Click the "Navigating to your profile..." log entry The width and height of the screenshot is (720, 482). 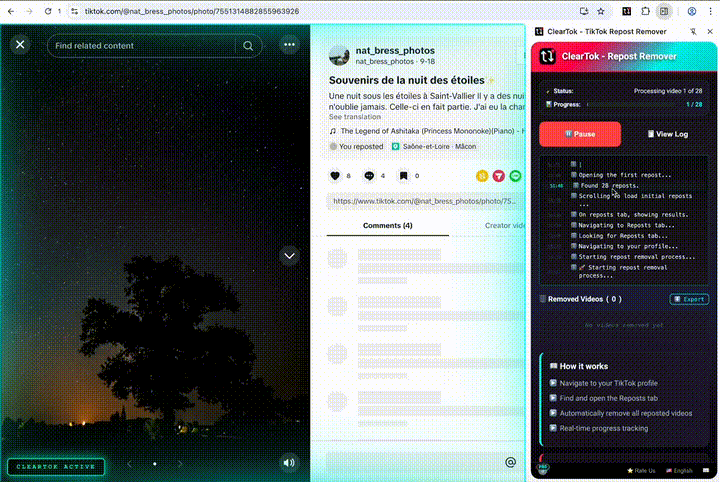tap(627, 247)
